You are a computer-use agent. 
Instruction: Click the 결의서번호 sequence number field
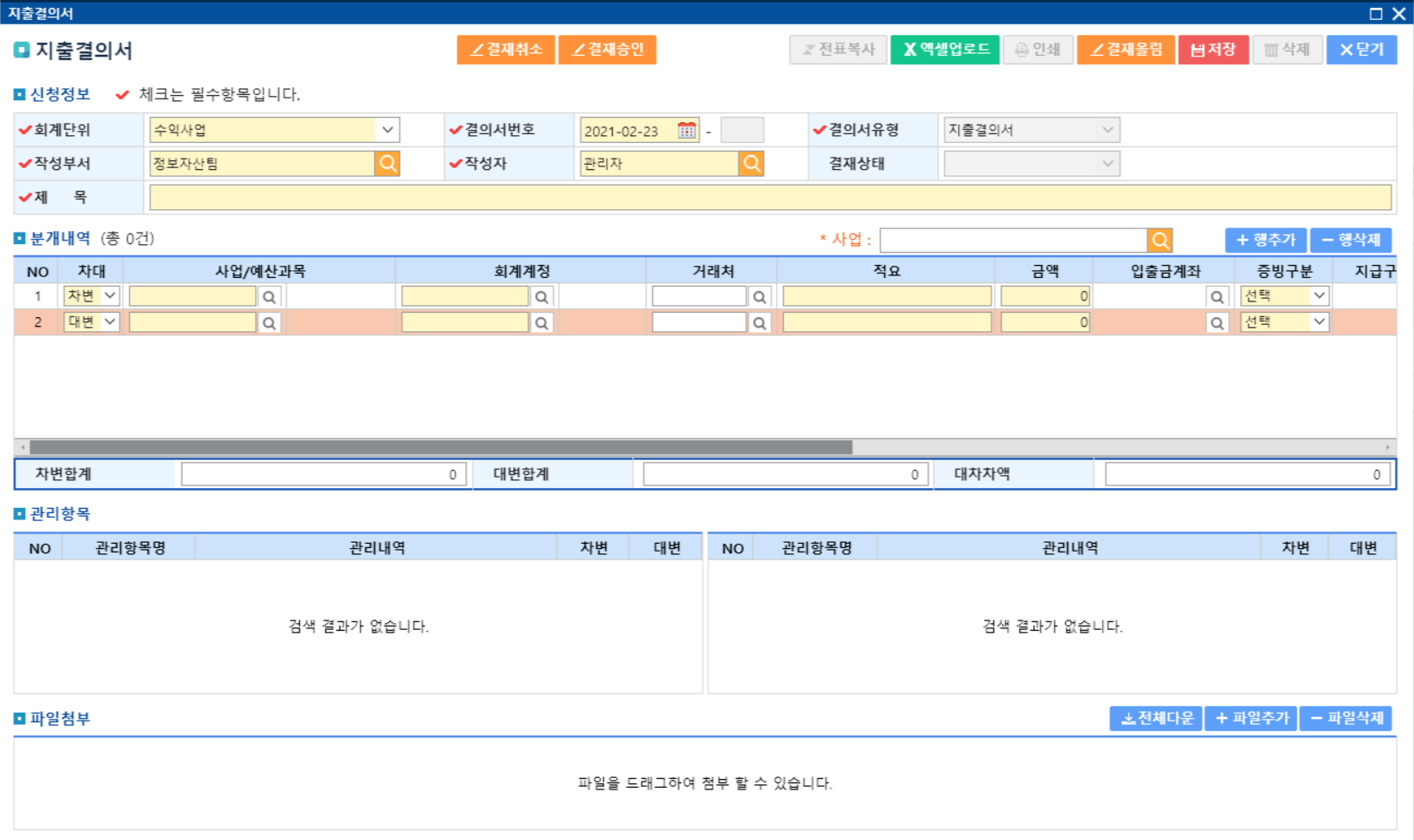coord(743,130)
